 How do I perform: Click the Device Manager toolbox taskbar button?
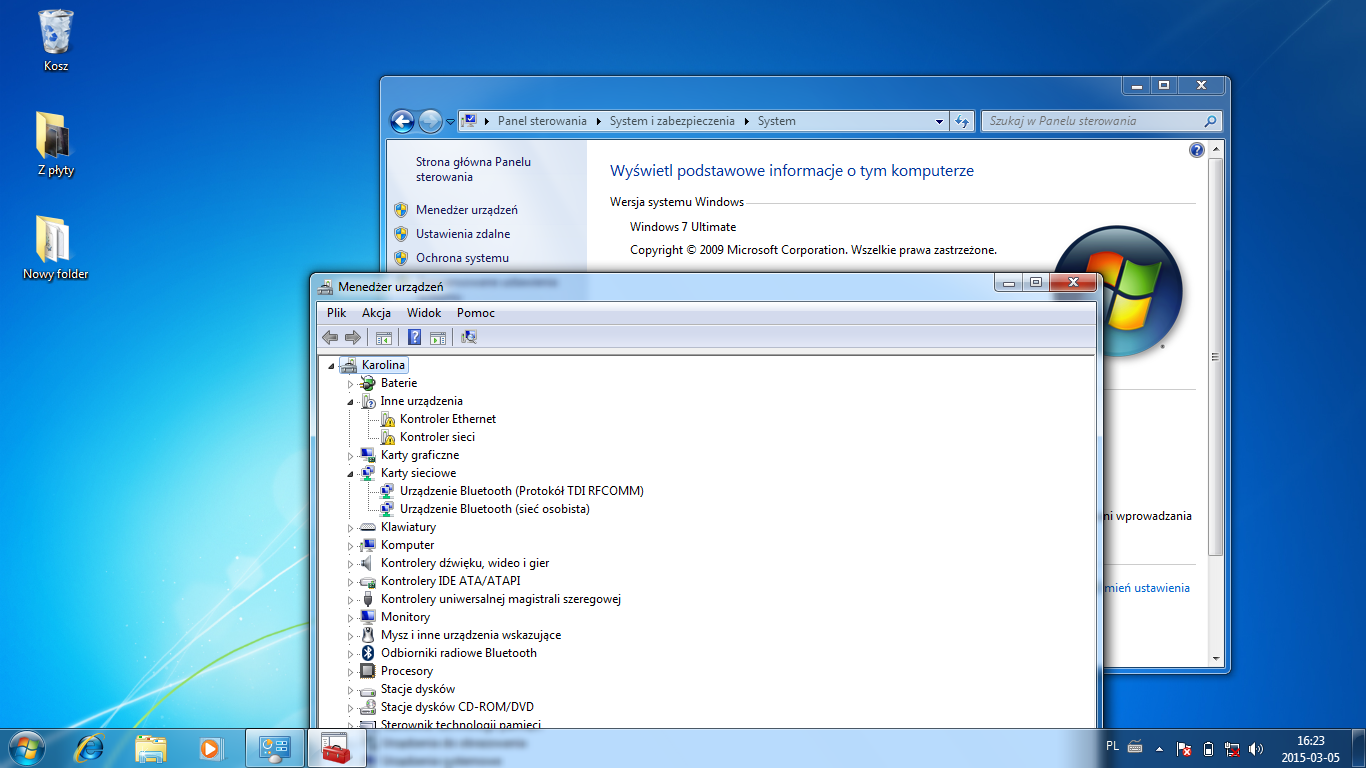pos(336,748)
